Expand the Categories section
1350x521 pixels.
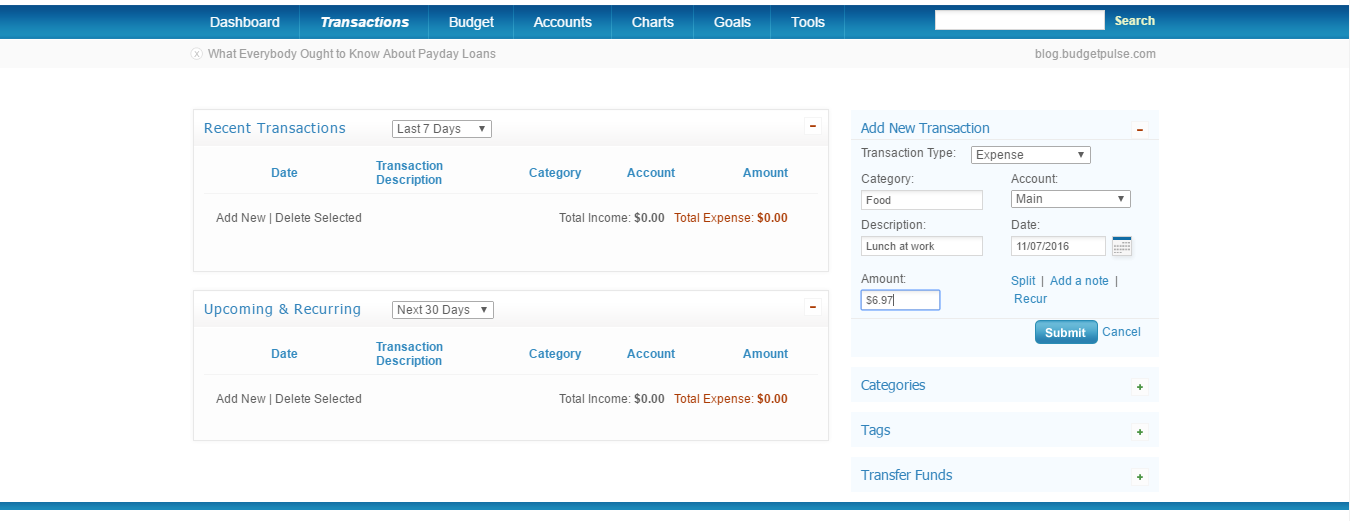[x=1139, y=387]
